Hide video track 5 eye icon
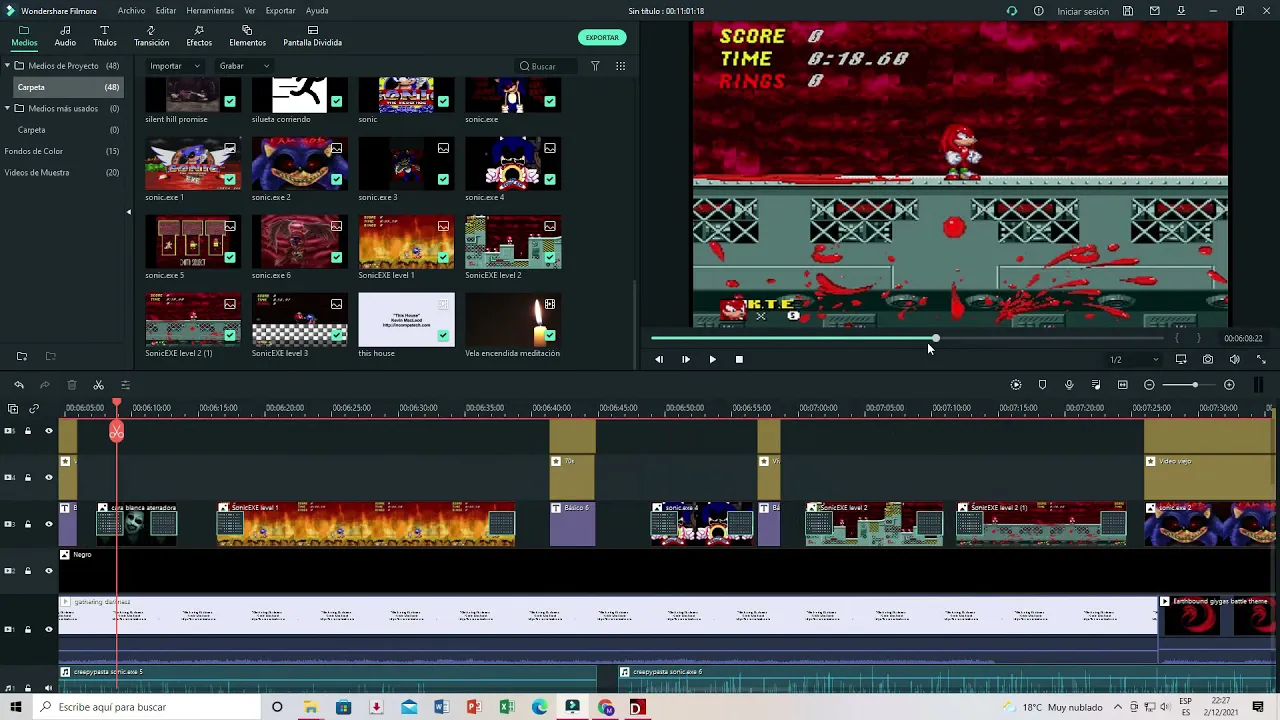1280x720 pixels. click(48, 431)
